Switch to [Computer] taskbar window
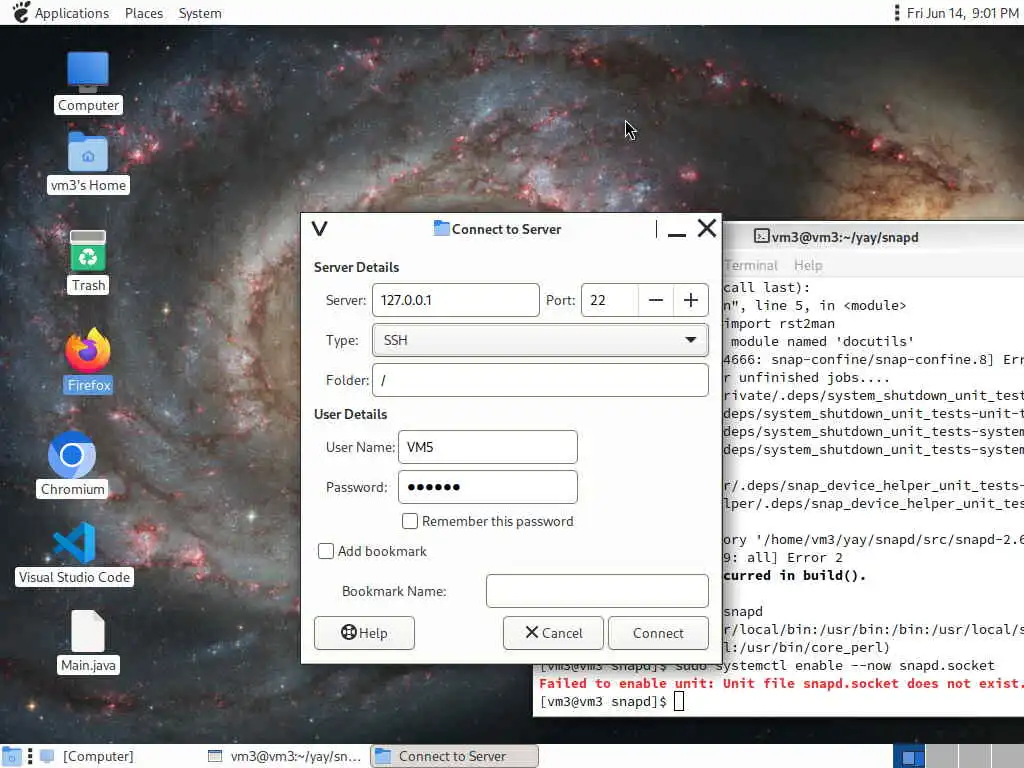Image resolution: width=1024 pixels, height=768 pixels. [x=88, y=756]
